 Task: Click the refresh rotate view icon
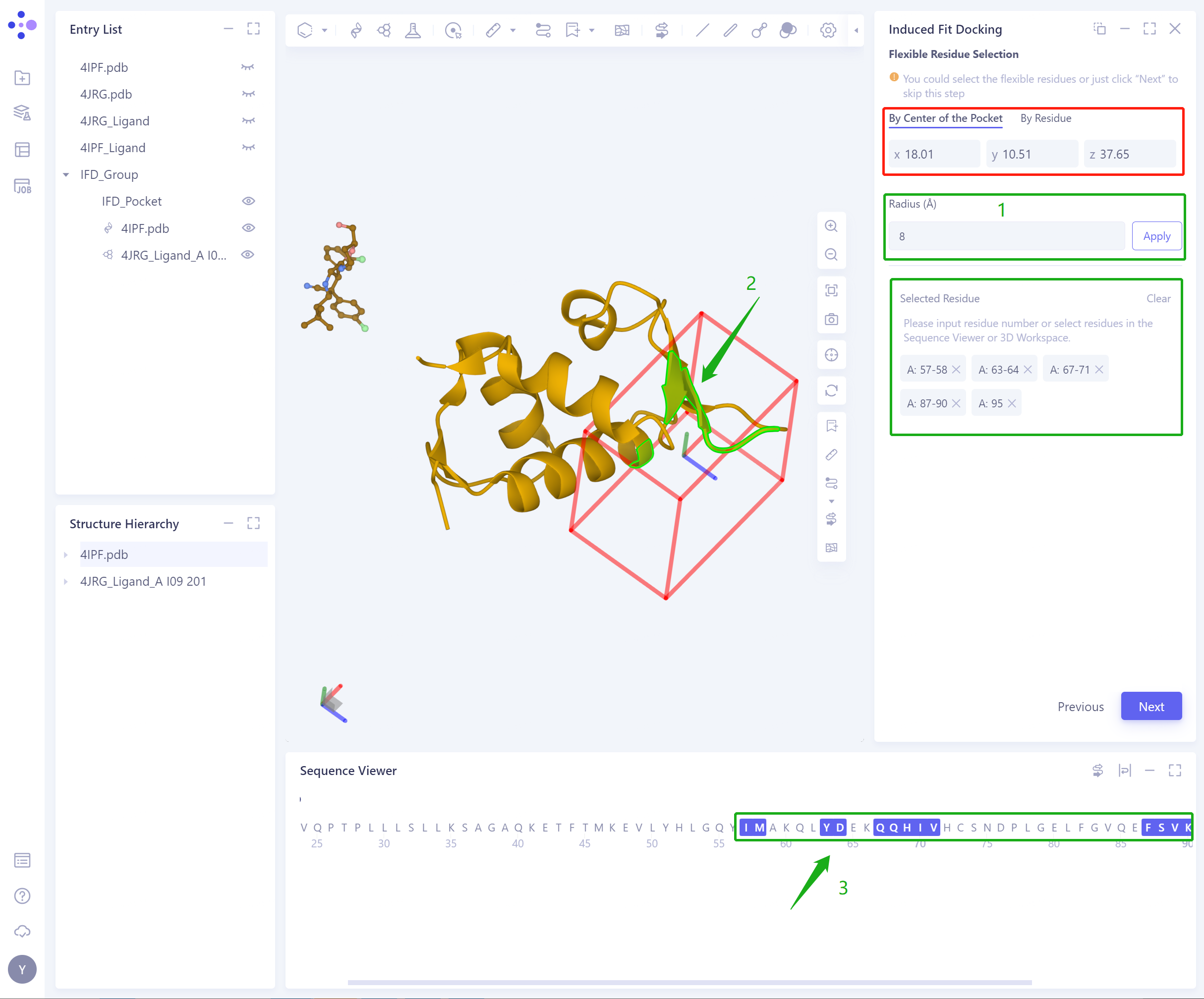coord(831,391)
